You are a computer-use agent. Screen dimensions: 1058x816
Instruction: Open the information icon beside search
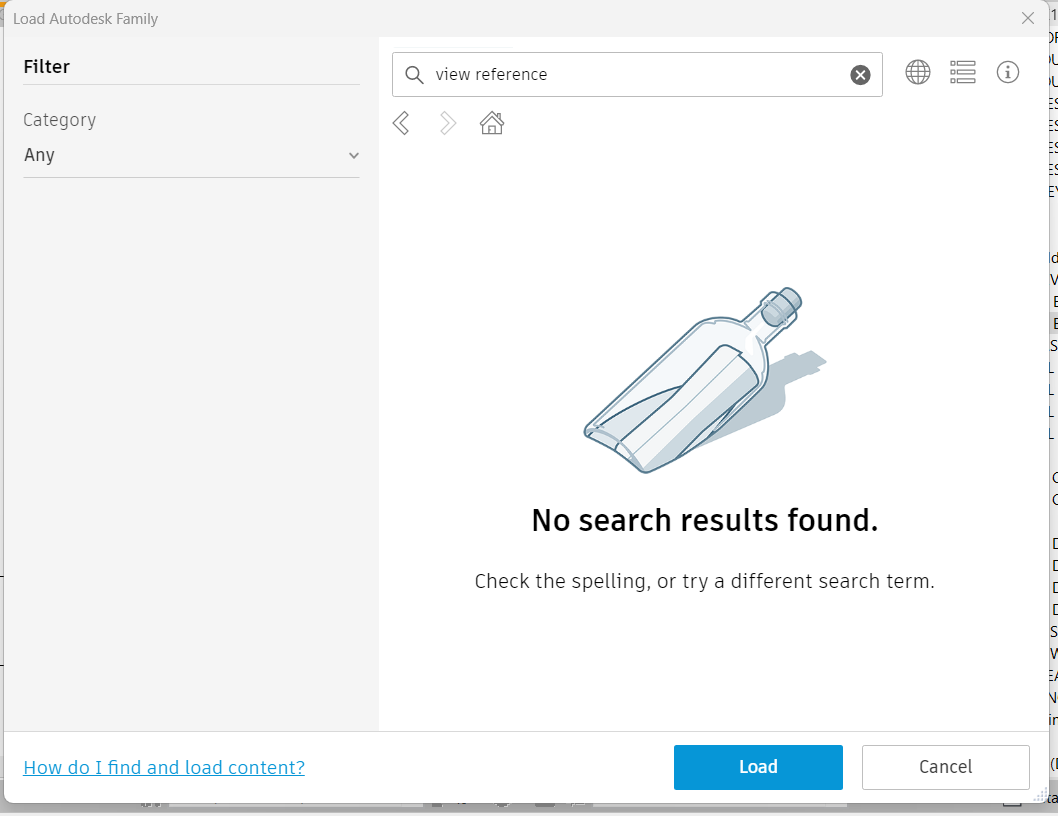tap(1008, 72)
